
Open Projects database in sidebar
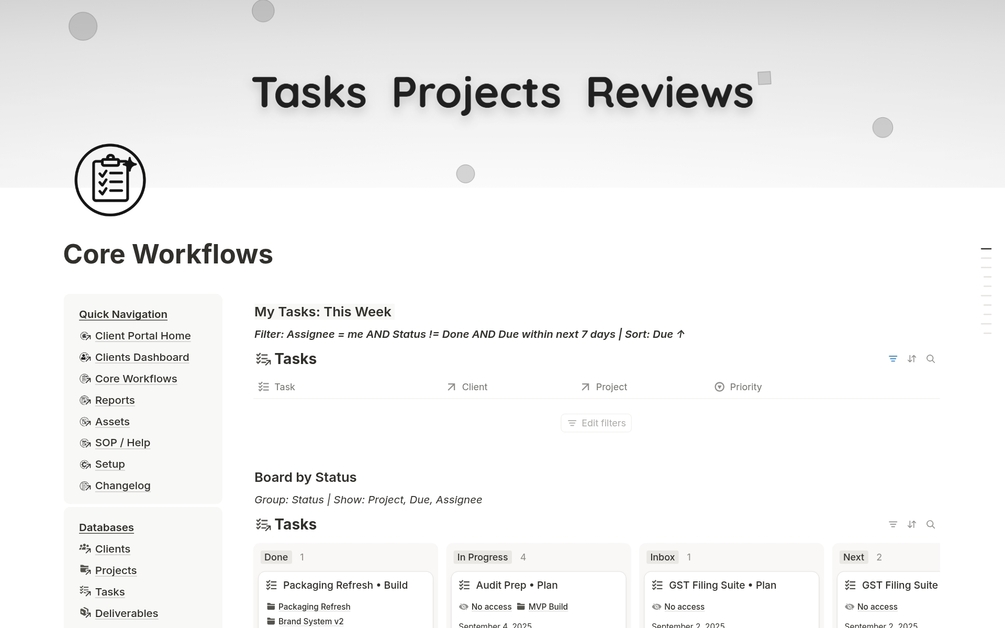(115, 570)
